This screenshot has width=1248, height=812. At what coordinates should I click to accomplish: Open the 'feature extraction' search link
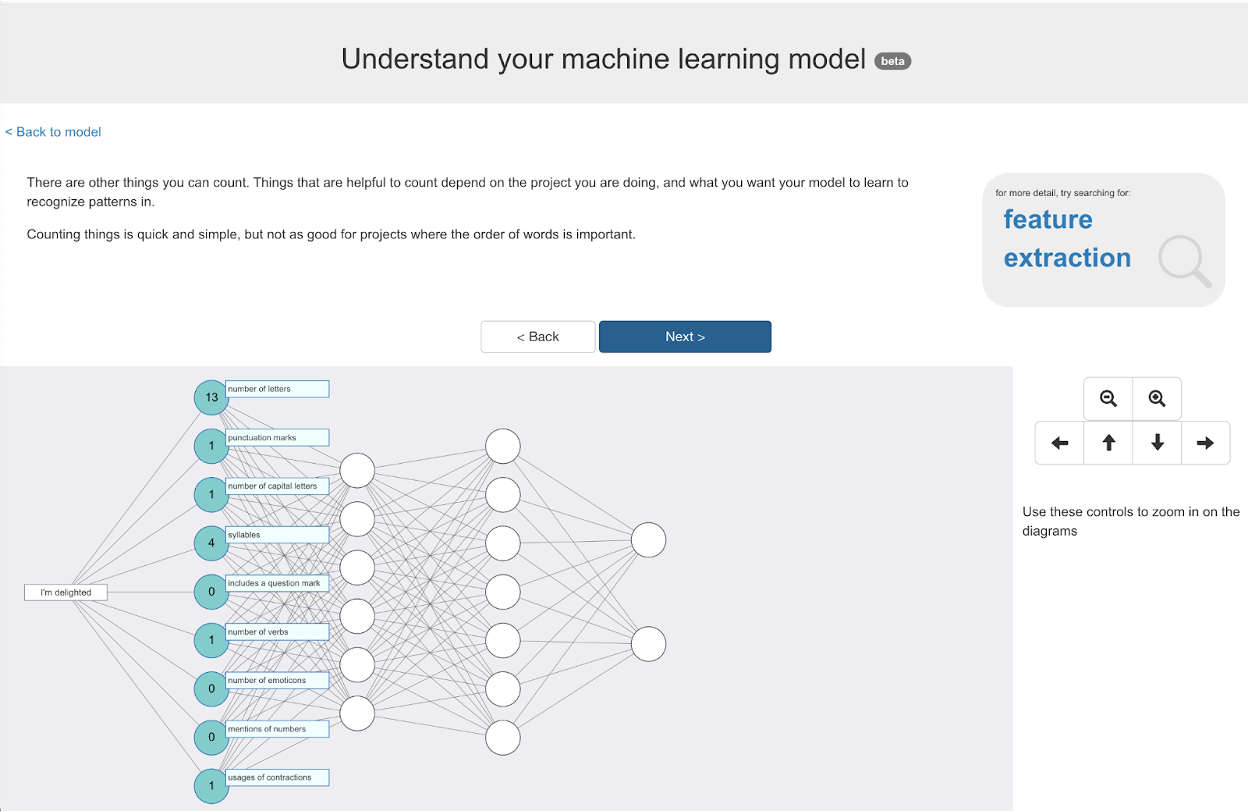tap(1067, 239)
